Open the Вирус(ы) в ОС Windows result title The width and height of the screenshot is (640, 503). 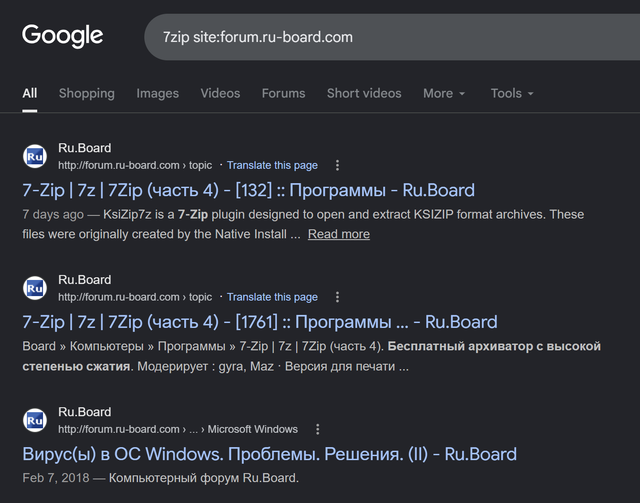(269, 454)
